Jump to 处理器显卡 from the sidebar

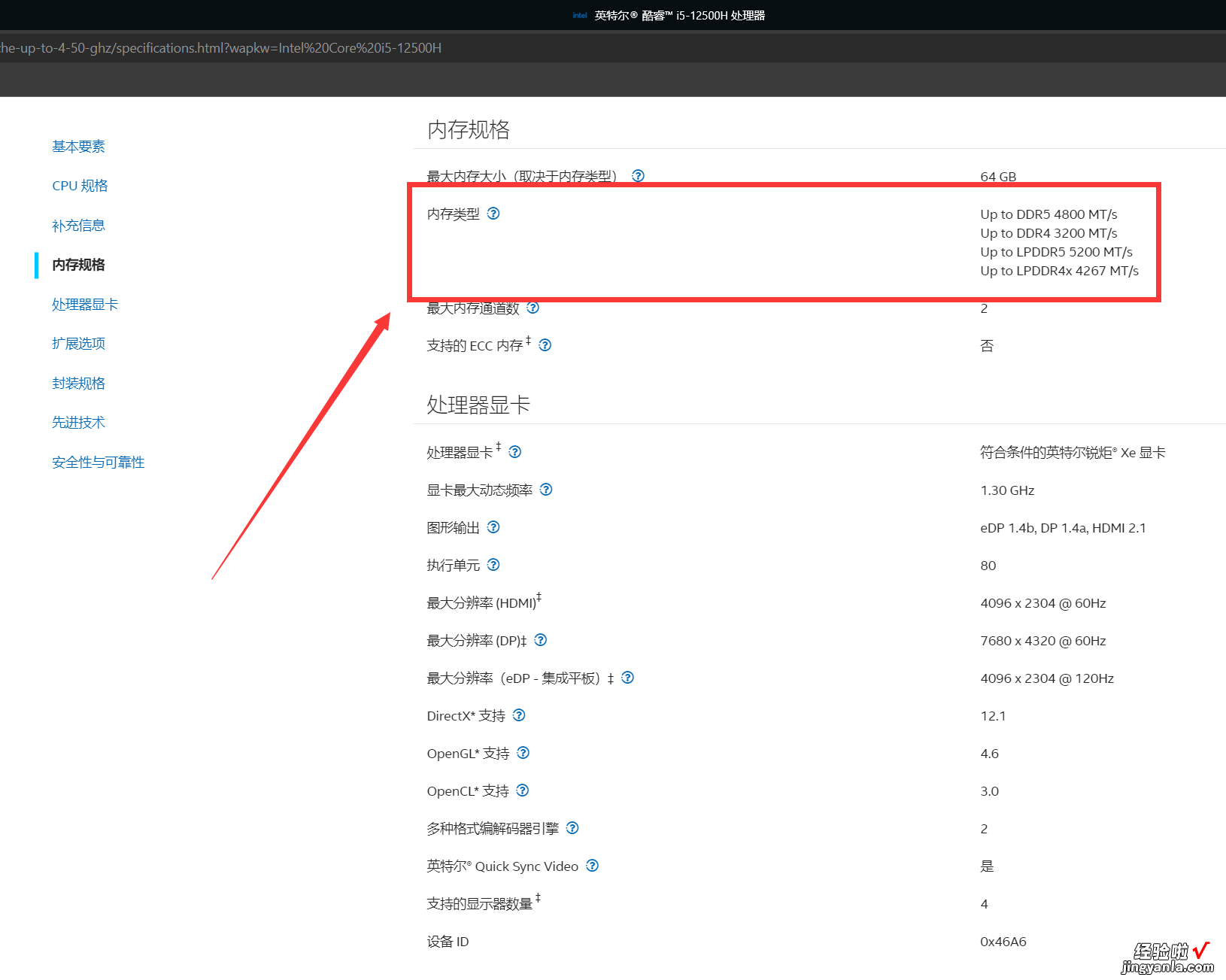(85, 304)
